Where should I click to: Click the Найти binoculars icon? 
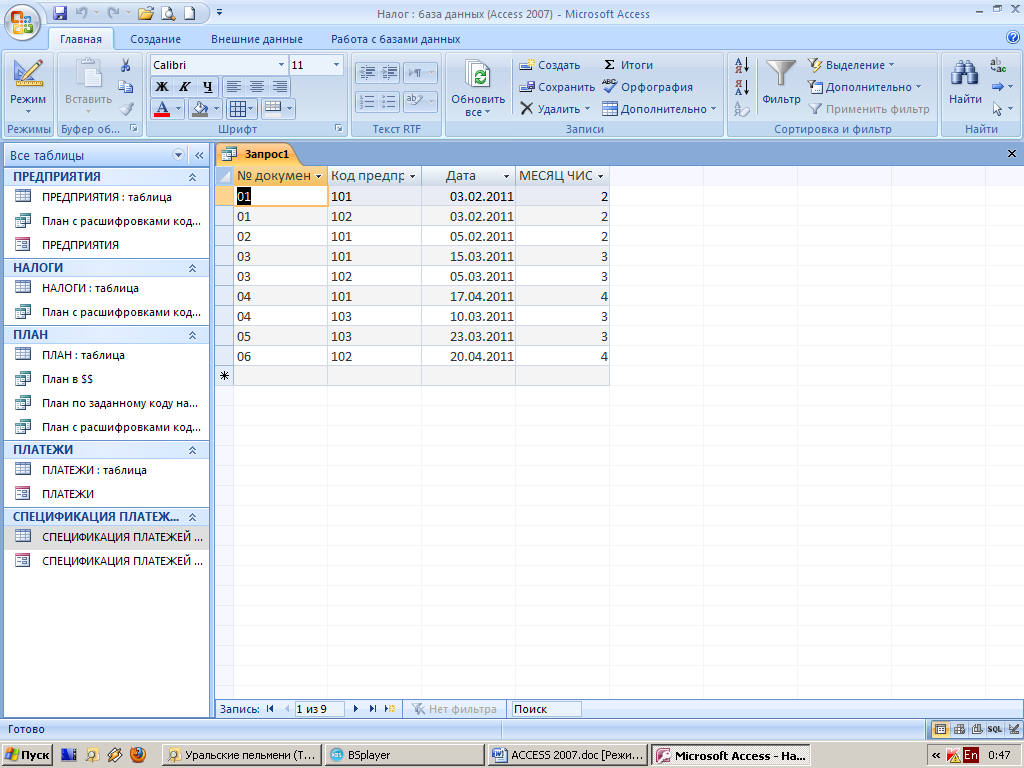click(965, 82)
